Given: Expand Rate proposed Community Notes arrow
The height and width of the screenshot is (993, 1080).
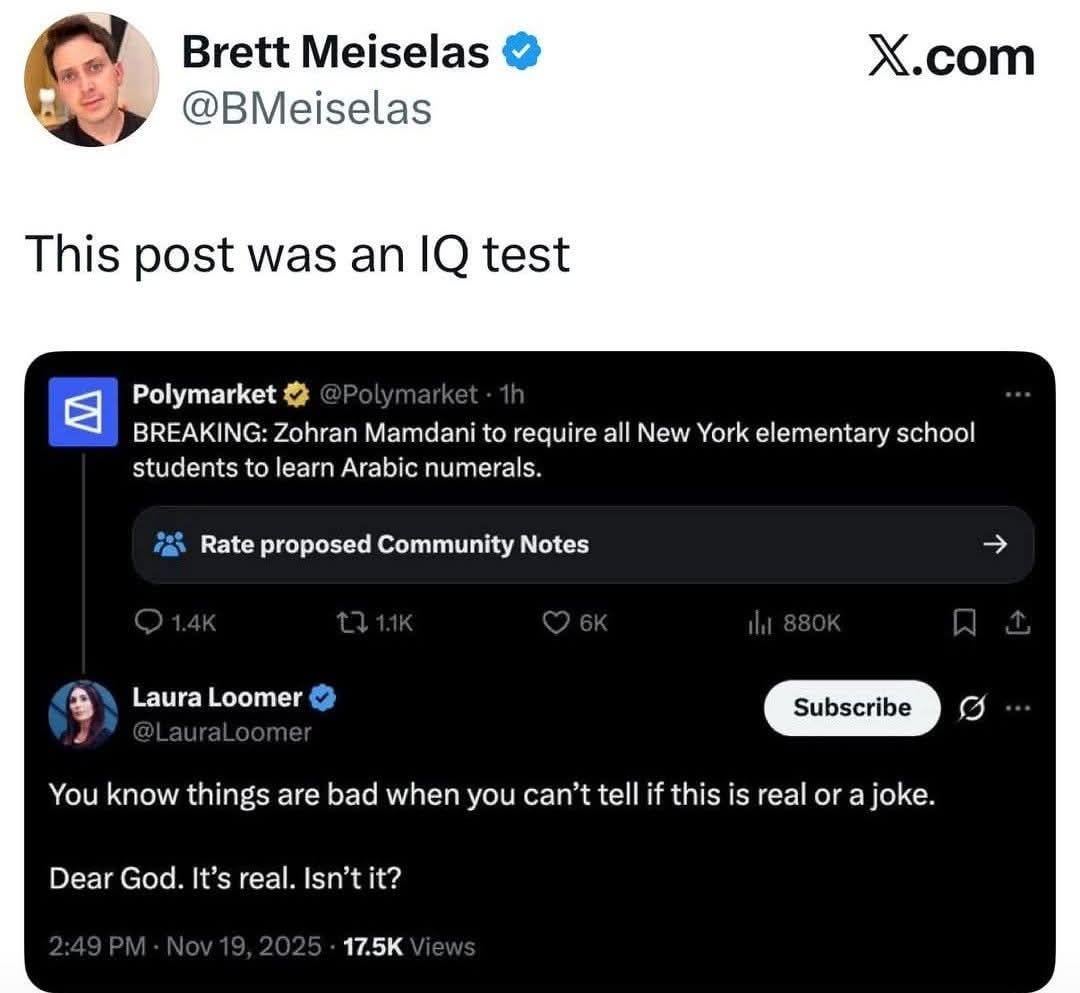Looking at the screenshot, I should [993, 544].
